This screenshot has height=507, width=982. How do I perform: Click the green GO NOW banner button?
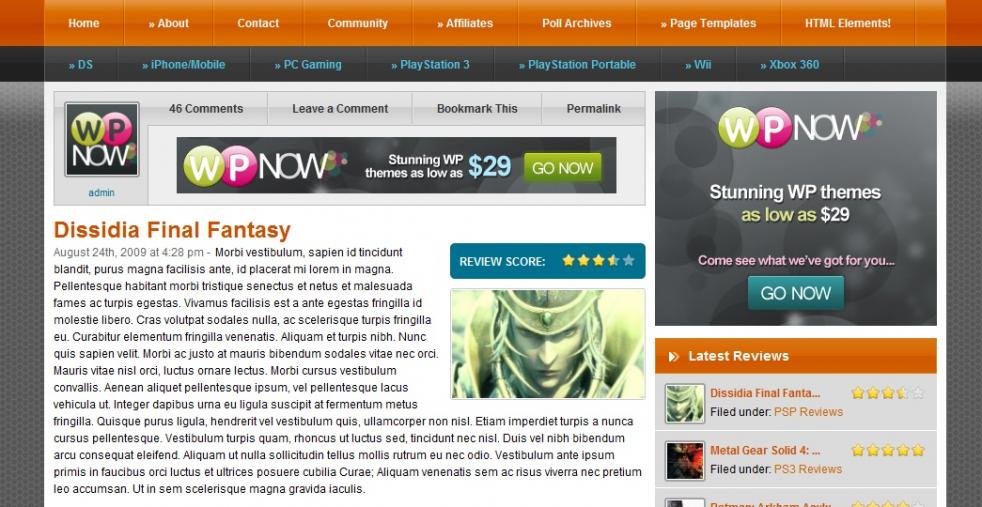(x=562, y=168)
